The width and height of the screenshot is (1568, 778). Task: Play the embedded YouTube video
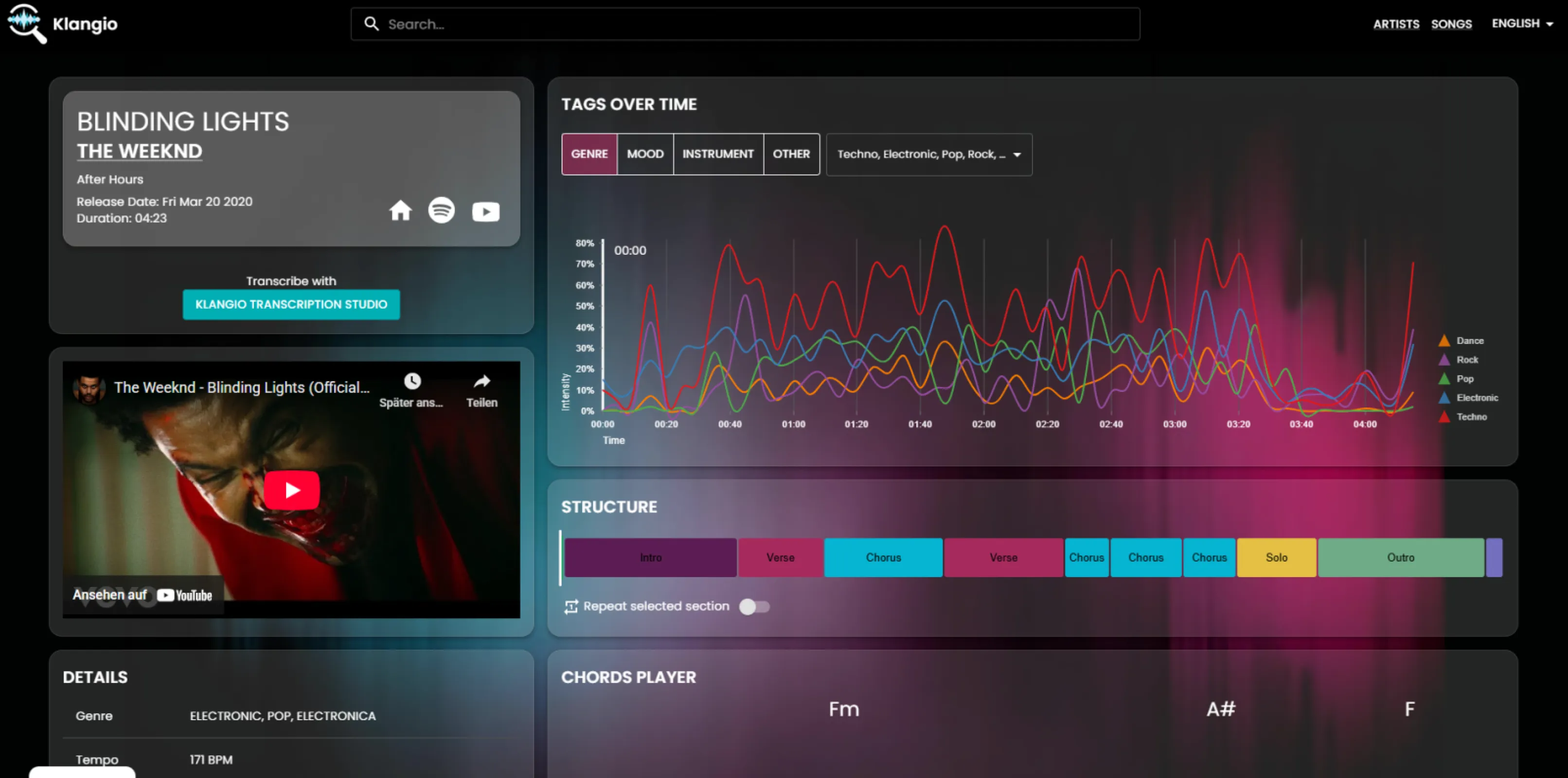pos(291,490)
